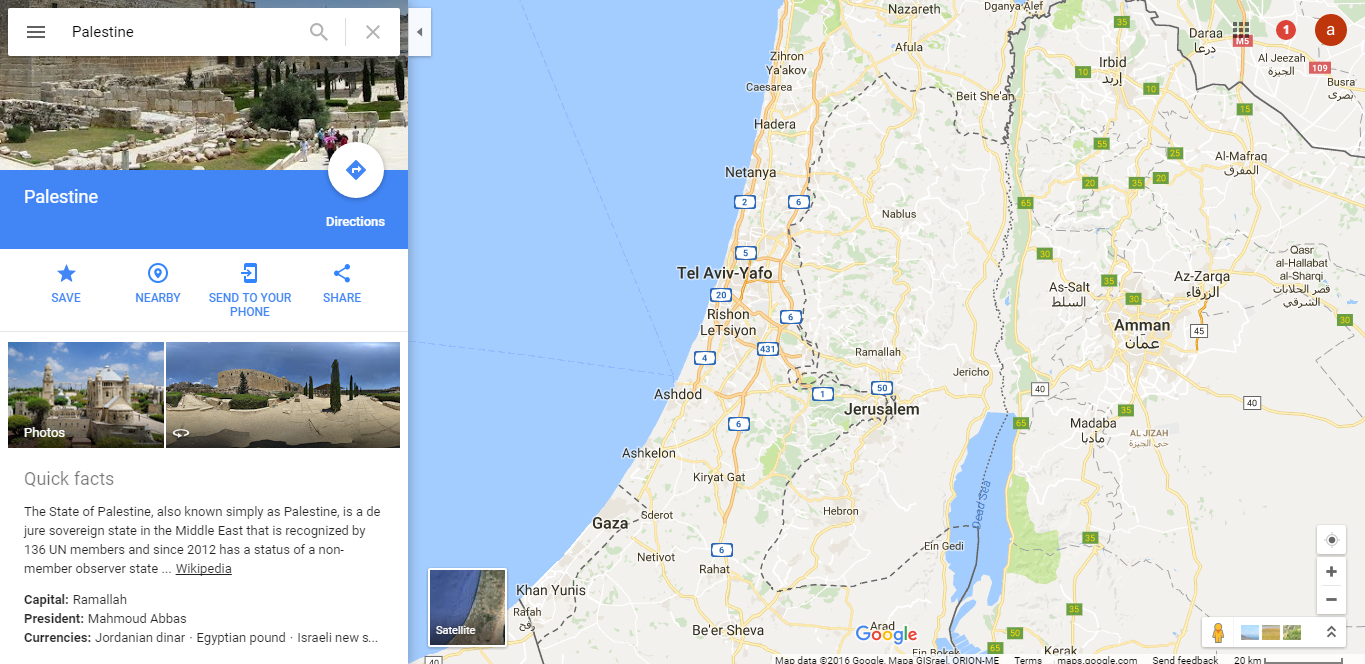
Task: Clear the search with the X icon
Action: point(373,32)
